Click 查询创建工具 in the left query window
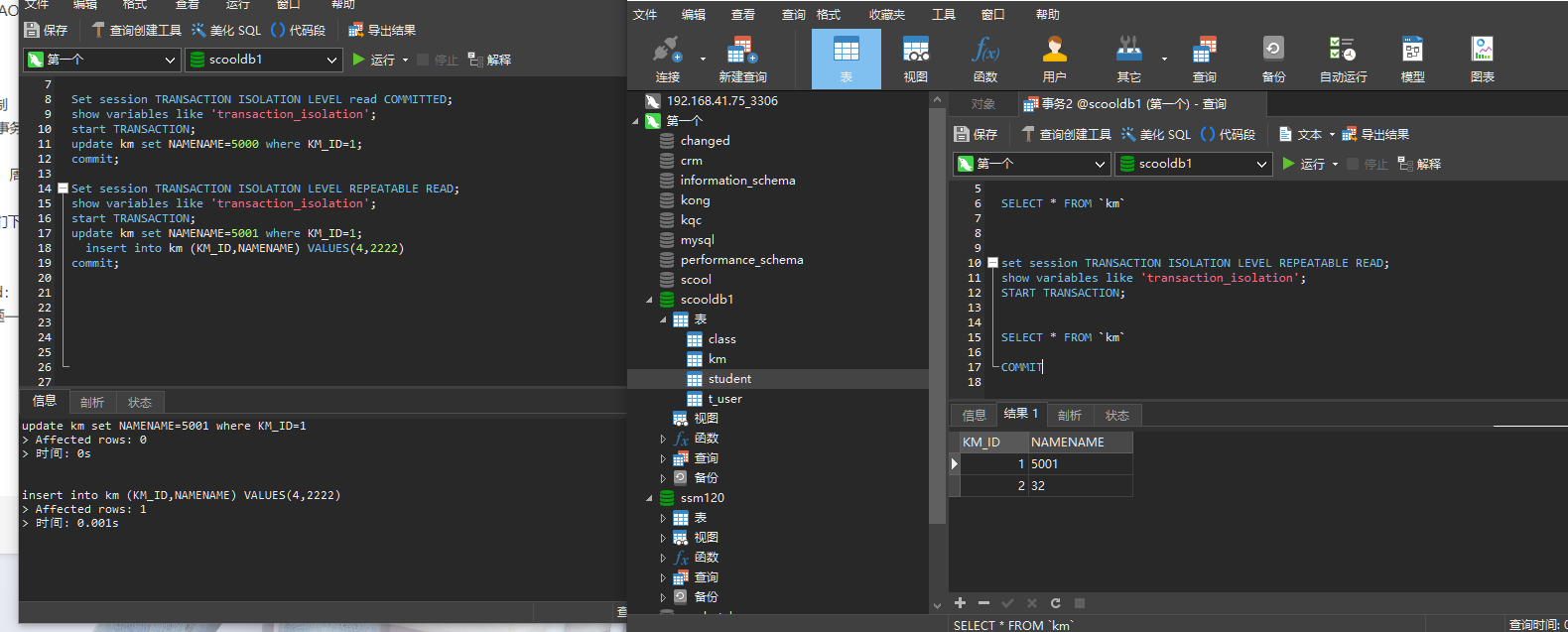The height and width of the screenshot is (632, 1568). click(136, 31)
